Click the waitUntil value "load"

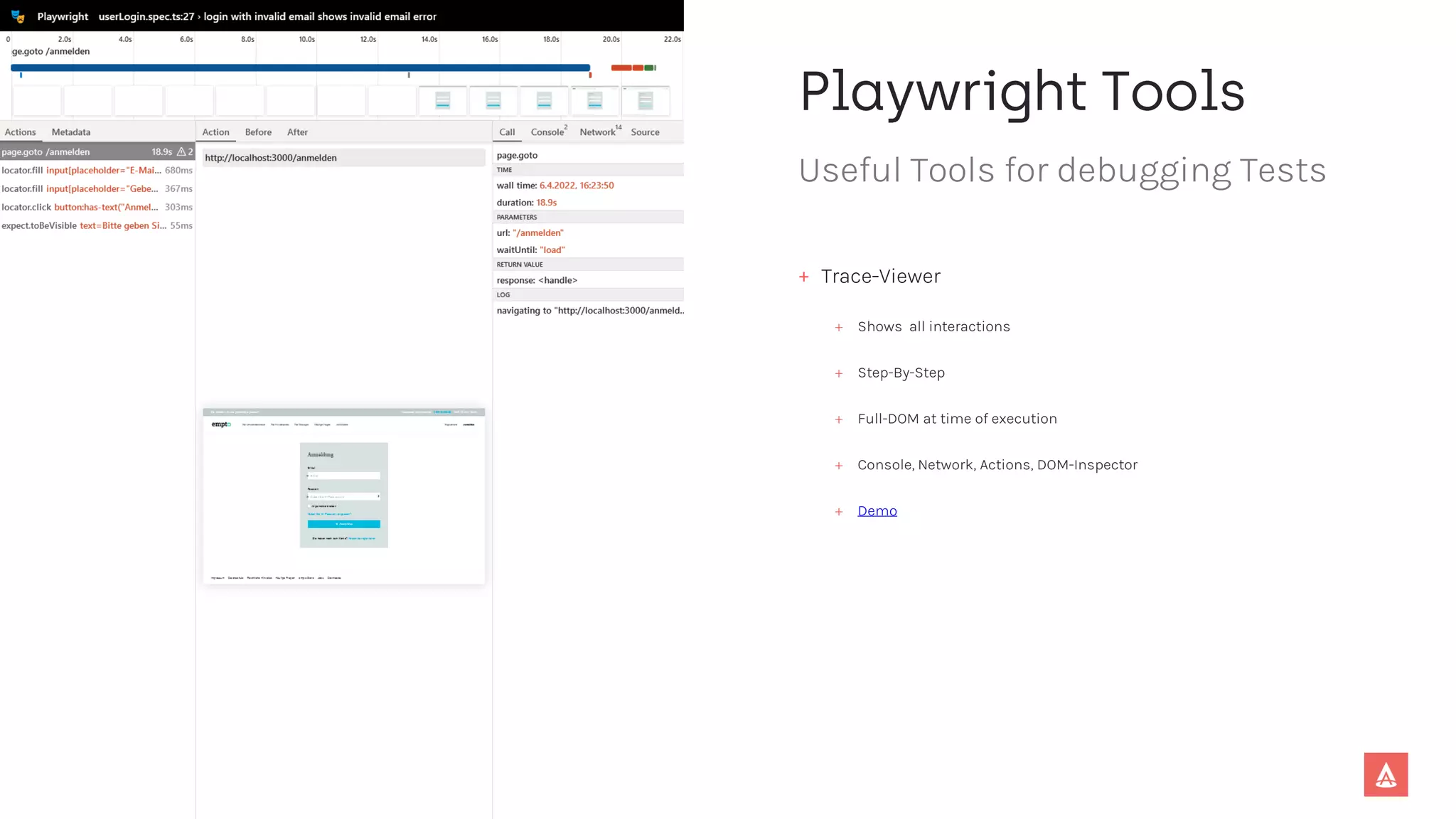[x=552, y=250]
